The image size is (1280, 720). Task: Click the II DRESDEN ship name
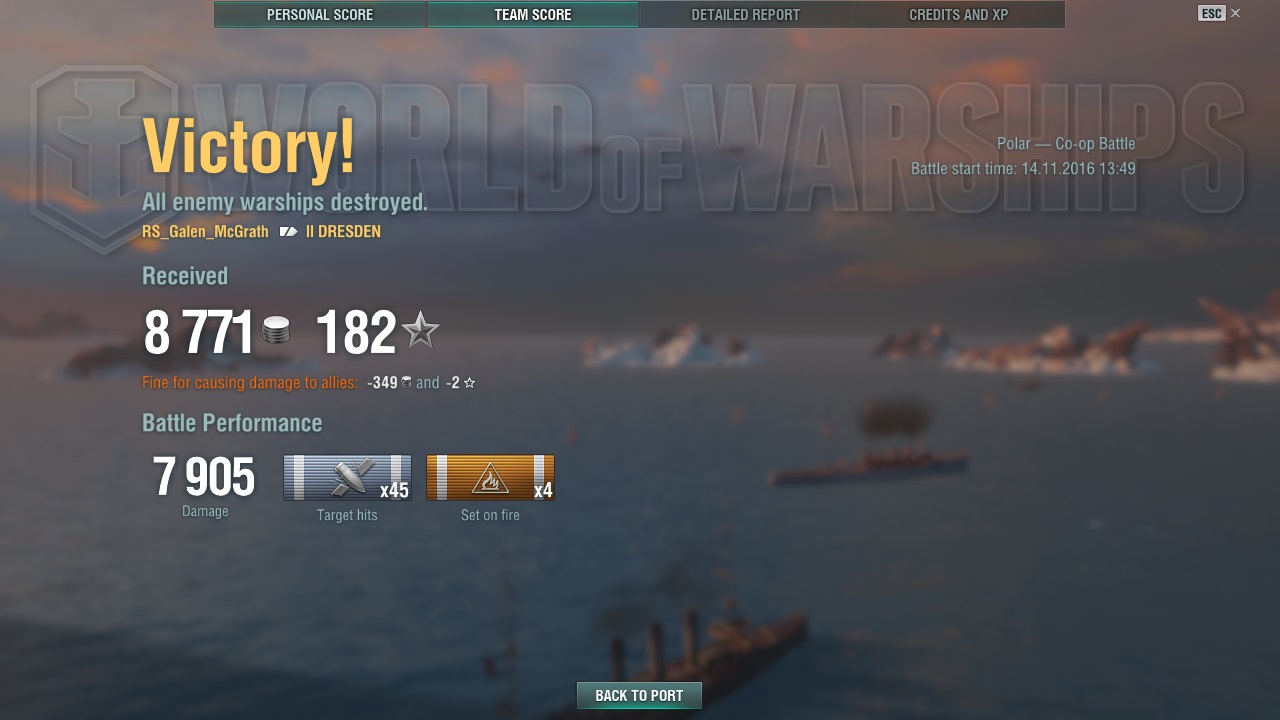[343, 232]
